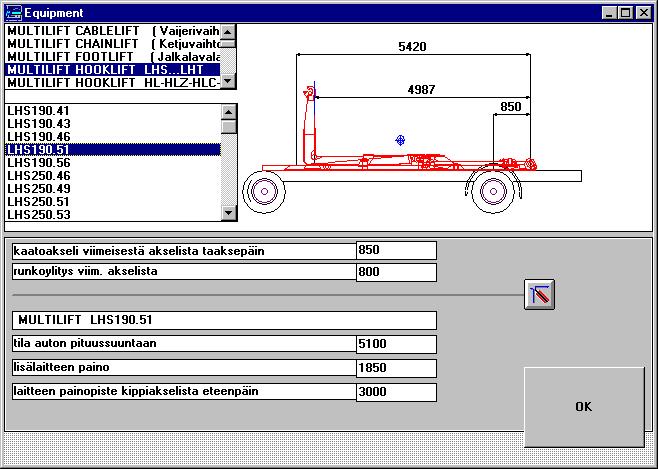The image size is (658, 469).
Task: Click the MULTILIFT LHS190.51 name field
Action: pos(225,320)
